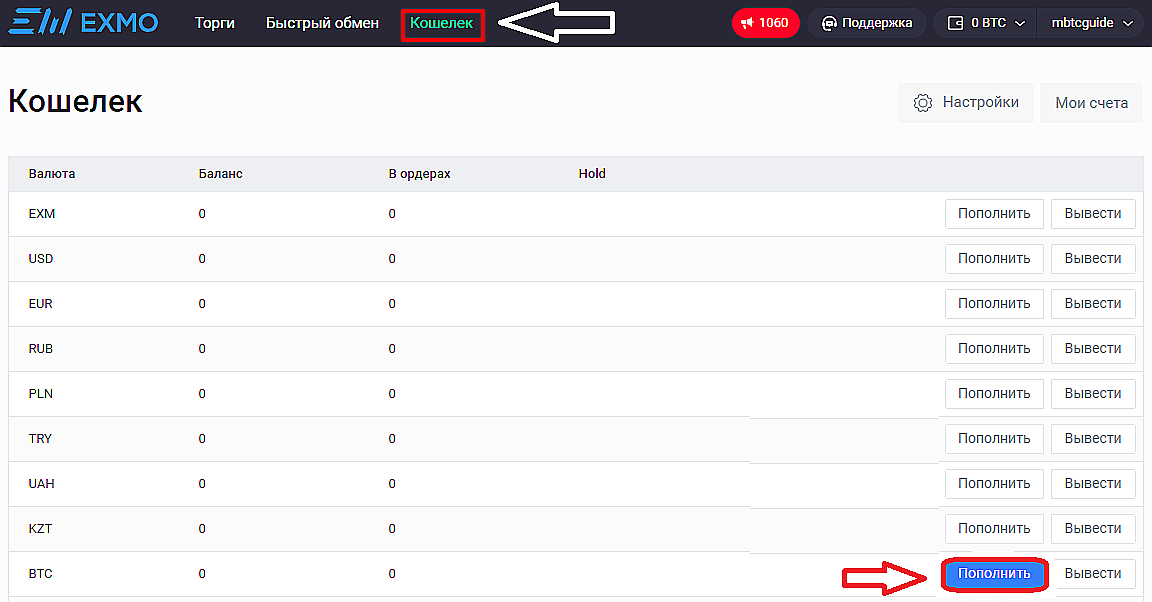Open Мои счета
Screen dimensions: 1152x602
point(1092,103)
